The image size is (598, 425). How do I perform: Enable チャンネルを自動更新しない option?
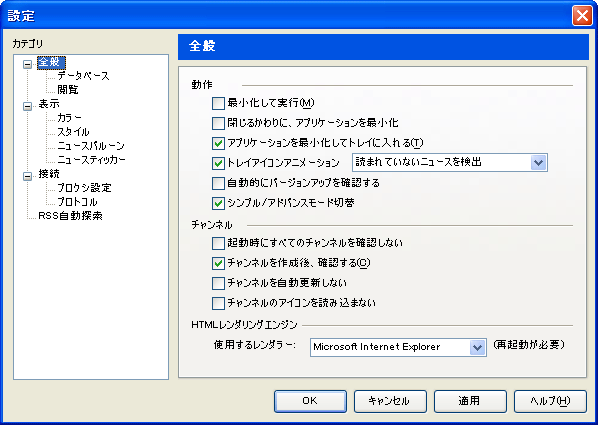(218, 283)
